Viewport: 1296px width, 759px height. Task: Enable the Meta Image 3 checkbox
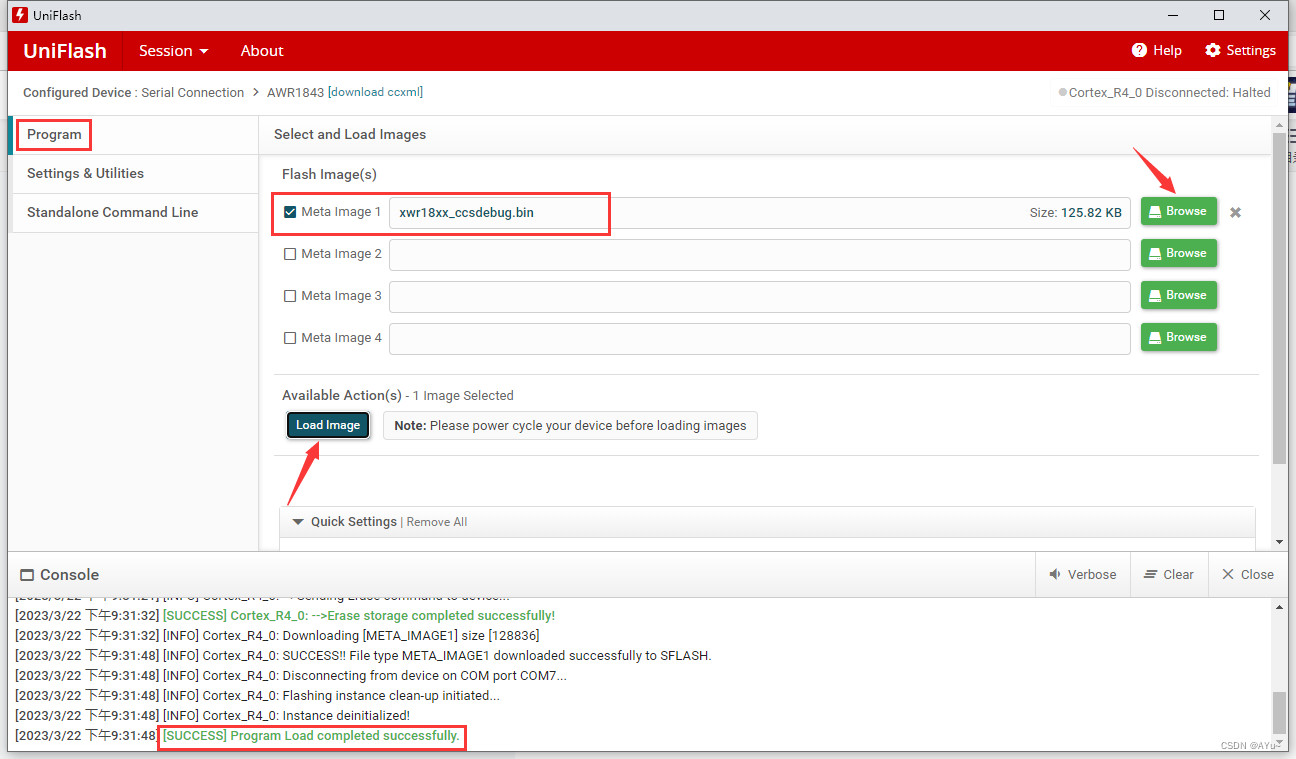click(290, 296)
